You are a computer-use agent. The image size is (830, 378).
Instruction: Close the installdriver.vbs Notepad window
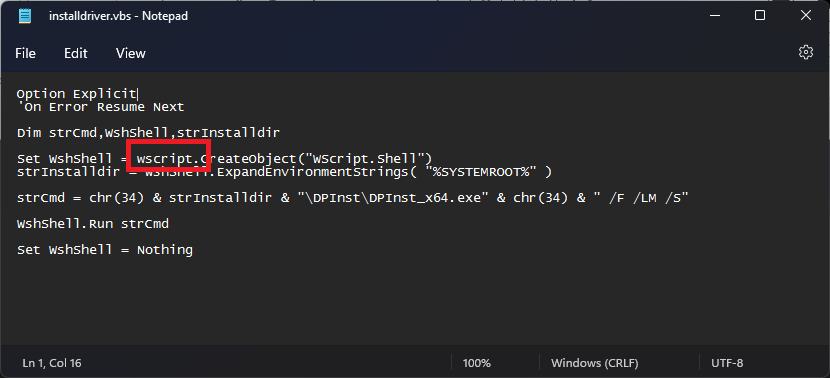(806, 16)
